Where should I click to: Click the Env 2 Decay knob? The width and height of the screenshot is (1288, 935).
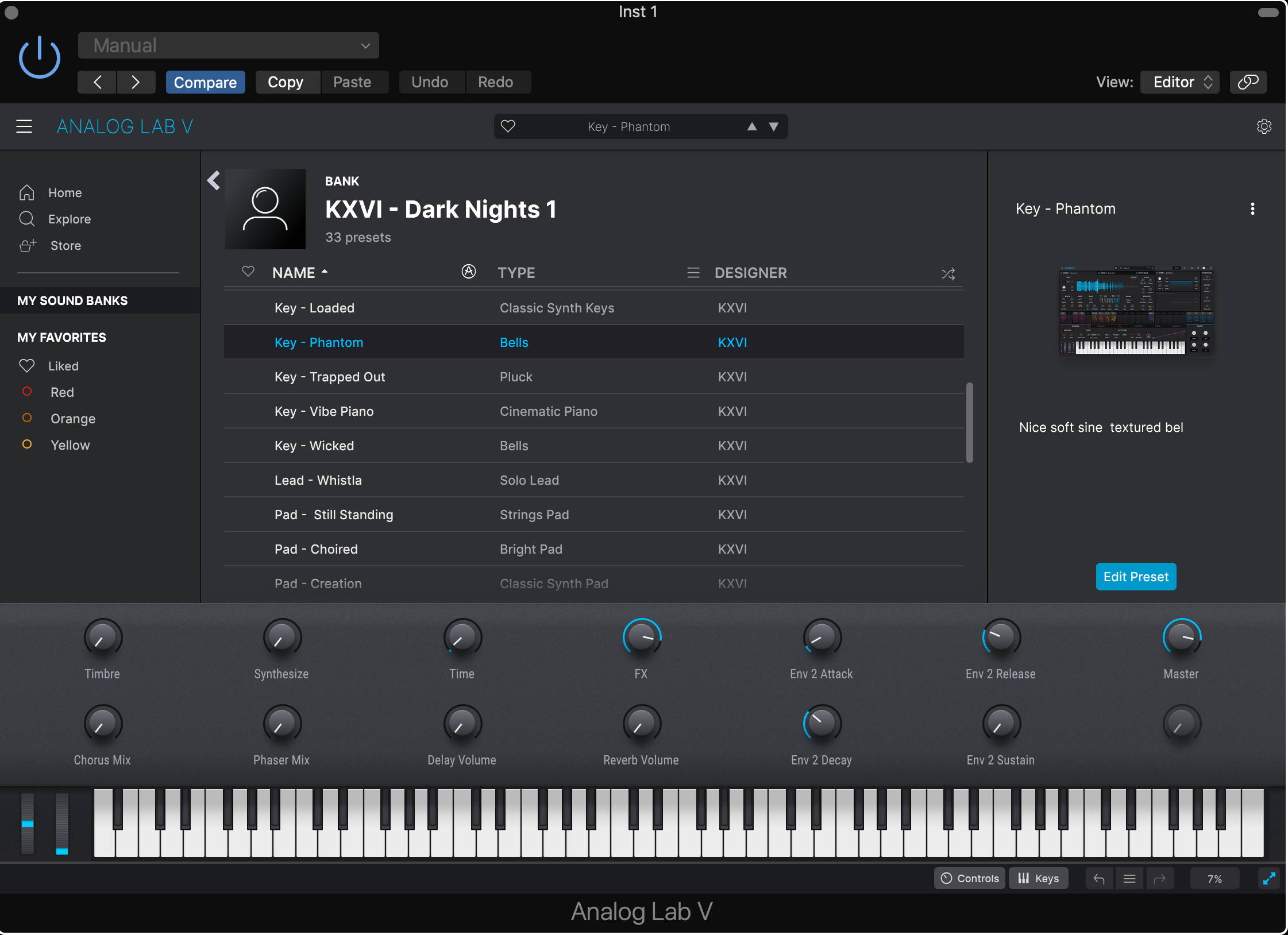click(x=822, y=724)
